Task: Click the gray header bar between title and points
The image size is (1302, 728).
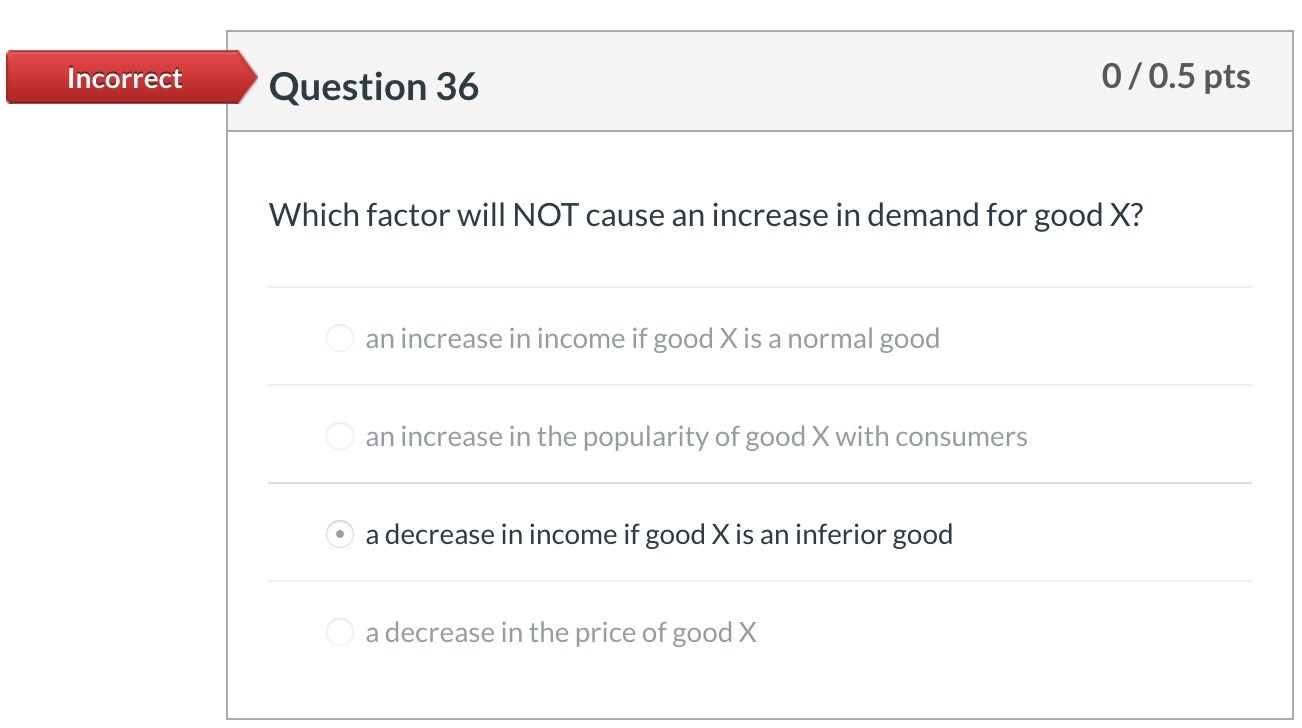Action: click(790, 82)
